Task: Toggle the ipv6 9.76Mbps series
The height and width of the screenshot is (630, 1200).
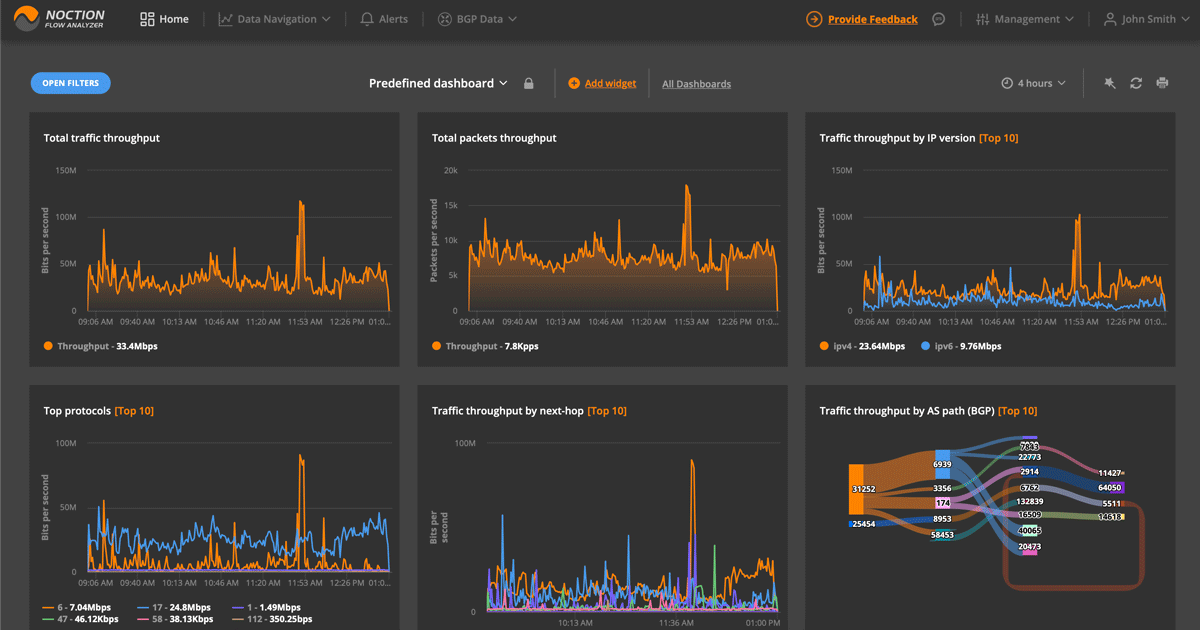Action: tap(961, 346)
